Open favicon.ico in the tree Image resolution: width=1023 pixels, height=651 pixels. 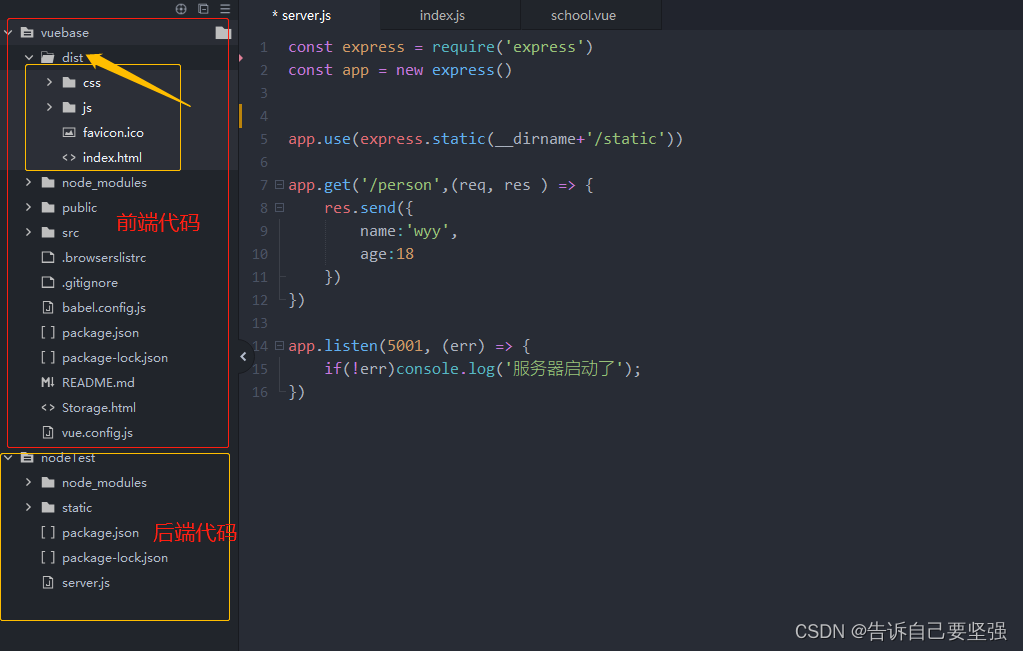pos(113,132)
